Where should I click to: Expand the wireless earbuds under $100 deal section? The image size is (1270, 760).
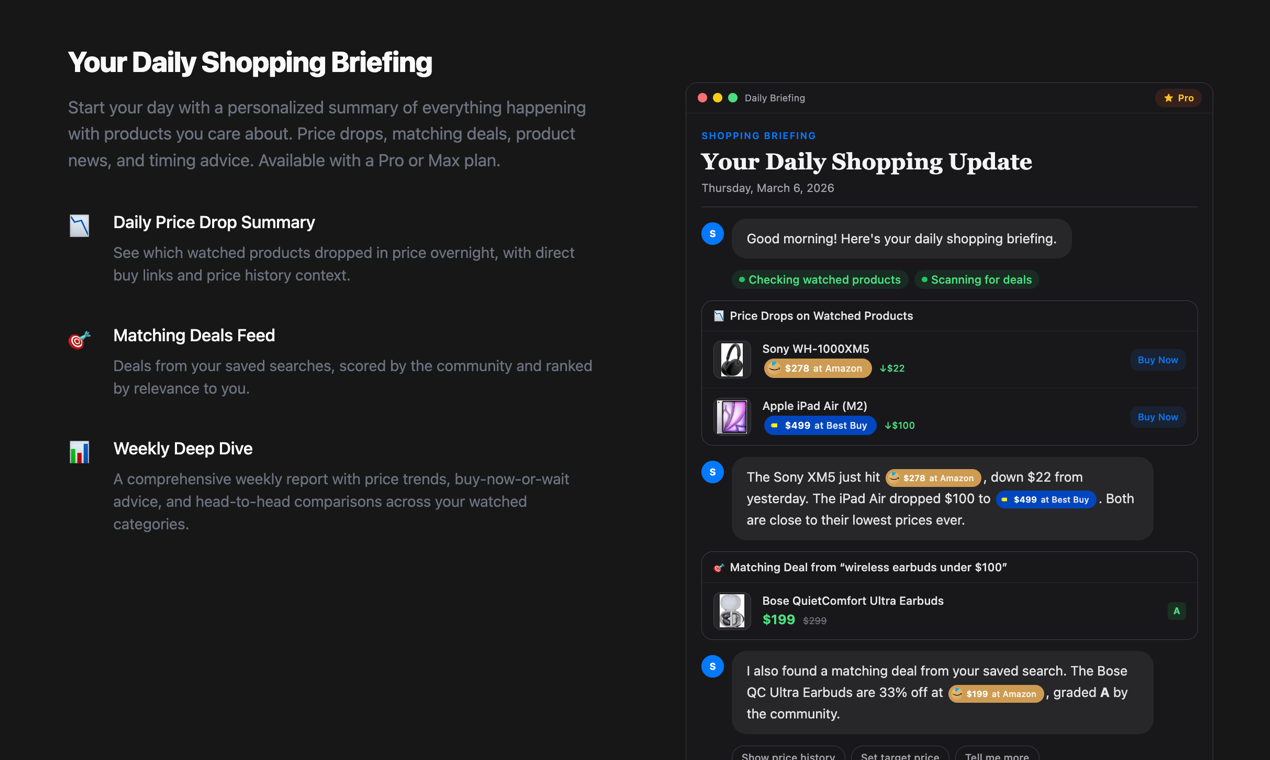click(x=868, y=566)
